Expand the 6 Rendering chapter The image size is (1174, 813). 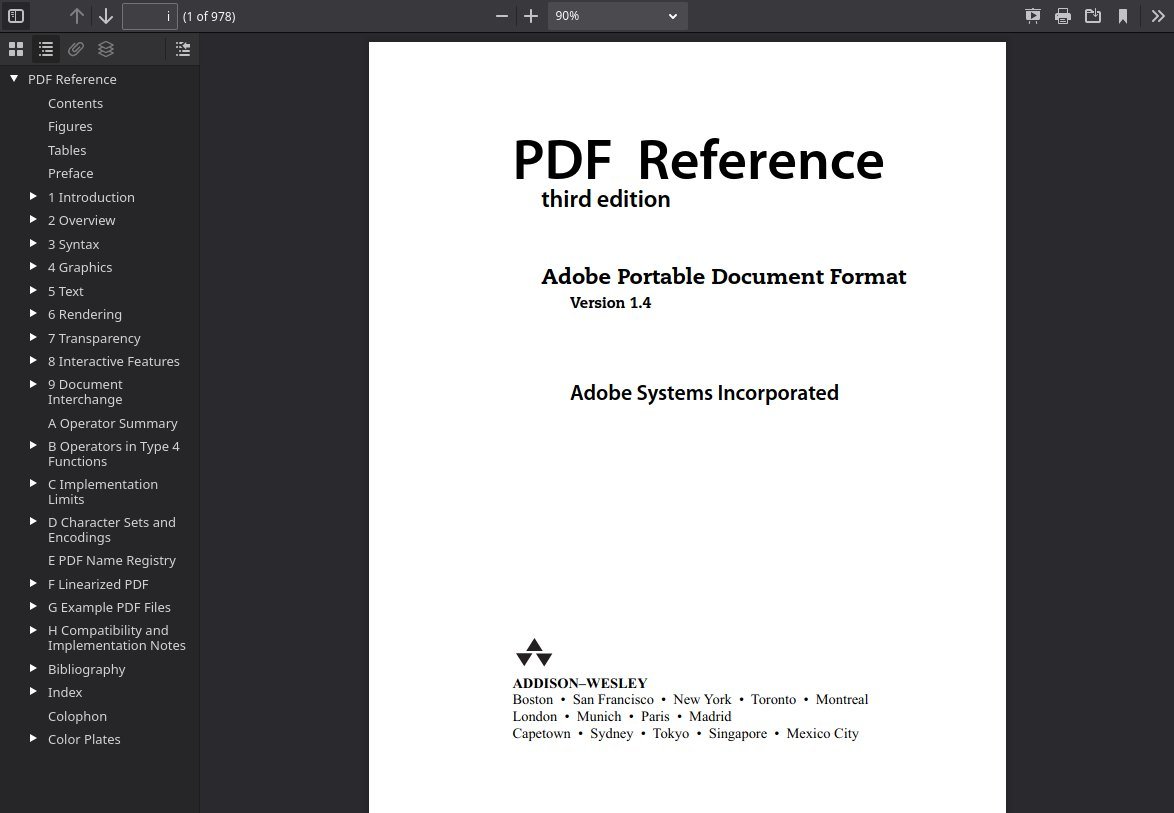33,314
